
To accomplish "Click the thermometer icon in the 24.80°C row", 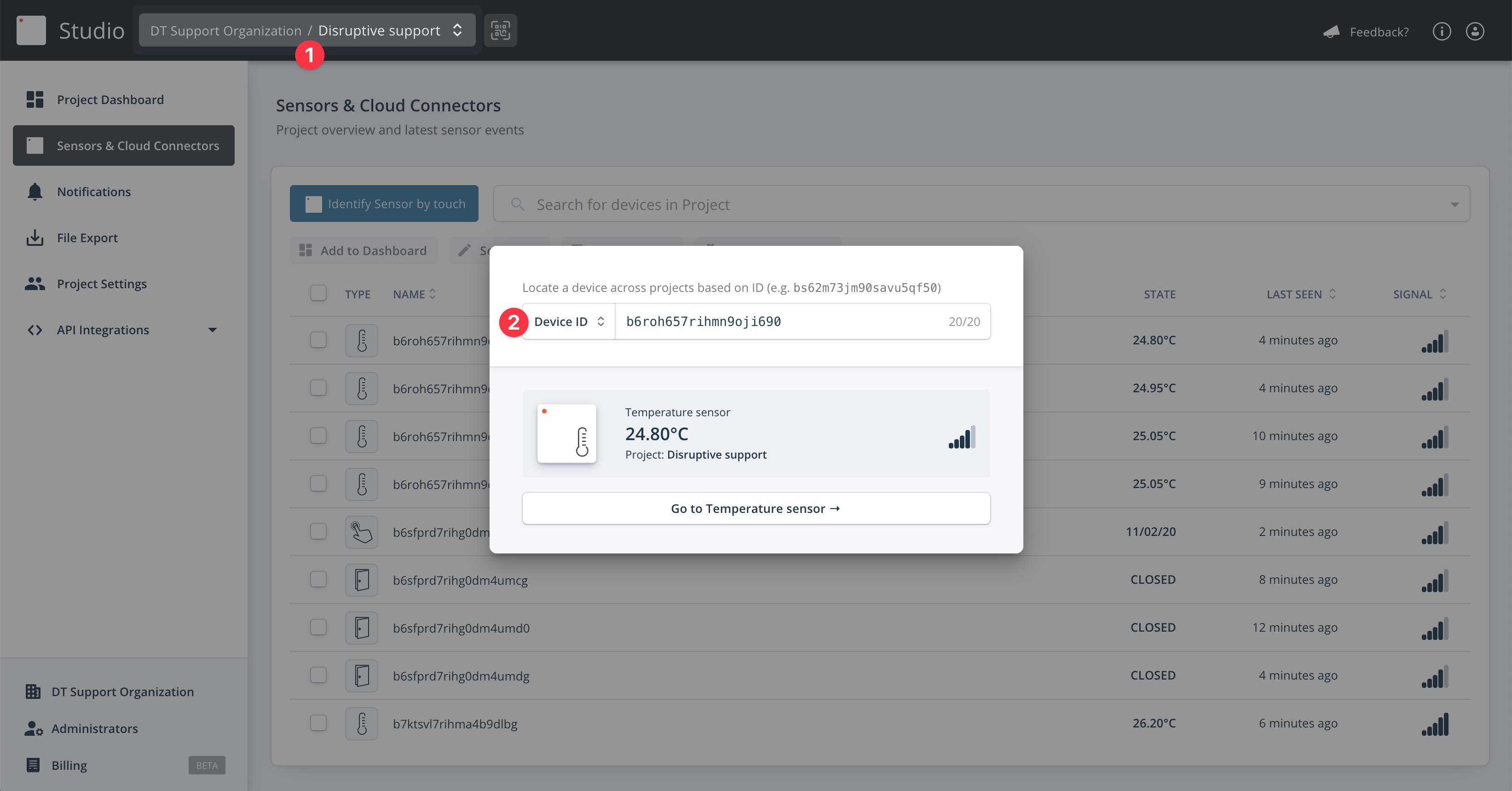I will [x=362, y=341].
